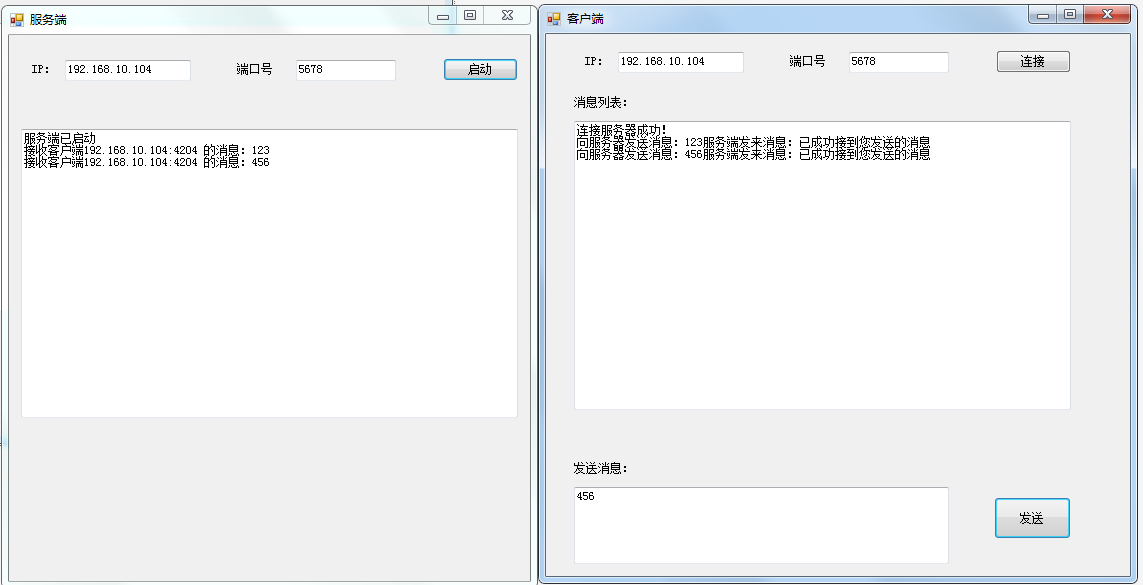
Task: Click the server log line ending with 456
Action: 147,162
